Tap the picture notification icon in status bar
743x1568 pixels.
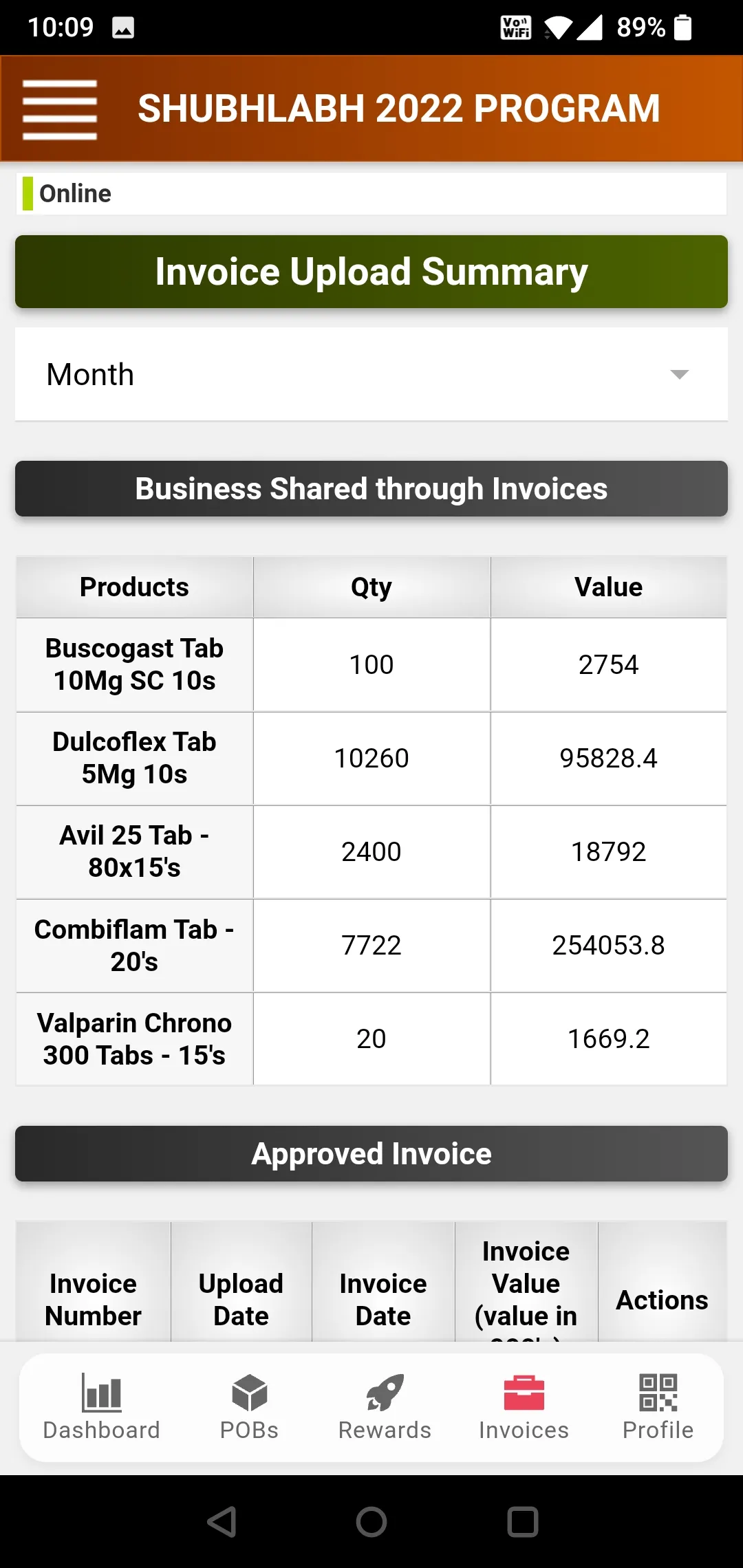[123, 28]
